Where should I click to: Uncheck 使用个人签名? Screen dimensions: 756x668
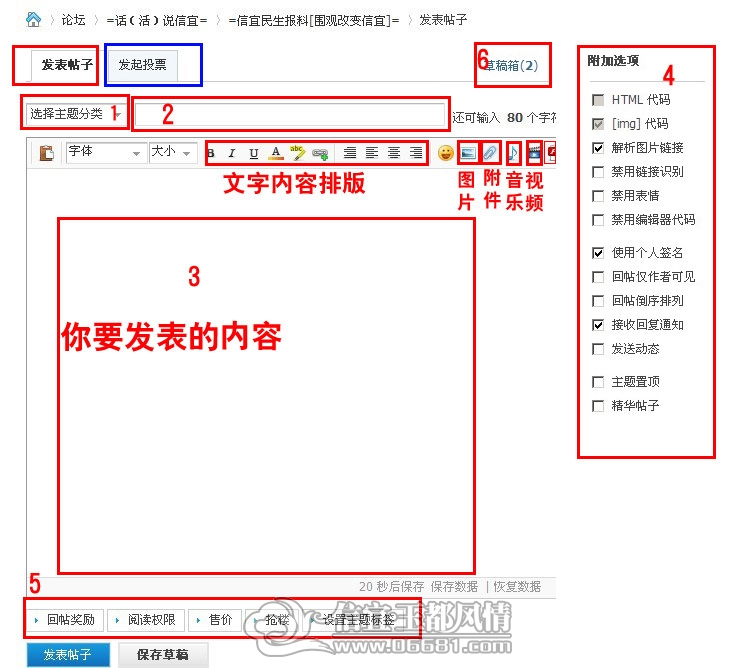click(x=598, y=253)
